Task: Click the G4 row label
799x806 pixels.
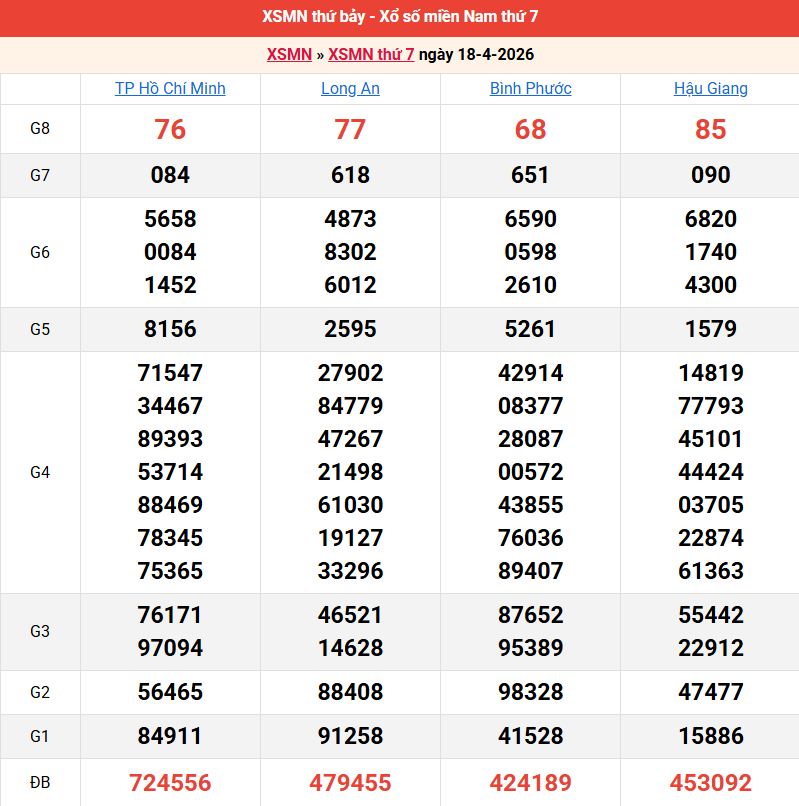Action: (40, 472)
